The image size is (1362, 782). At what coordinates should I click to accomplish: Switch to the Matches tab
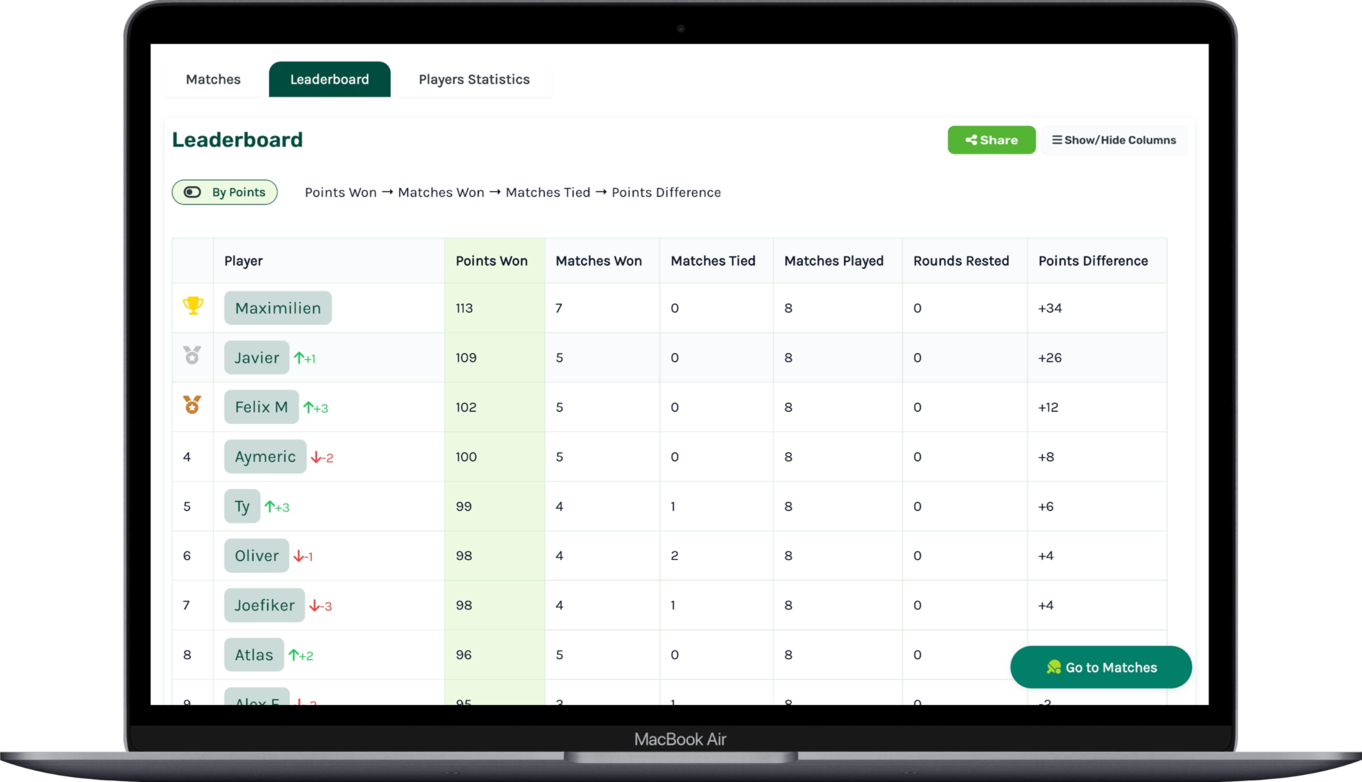click(213, 79)
